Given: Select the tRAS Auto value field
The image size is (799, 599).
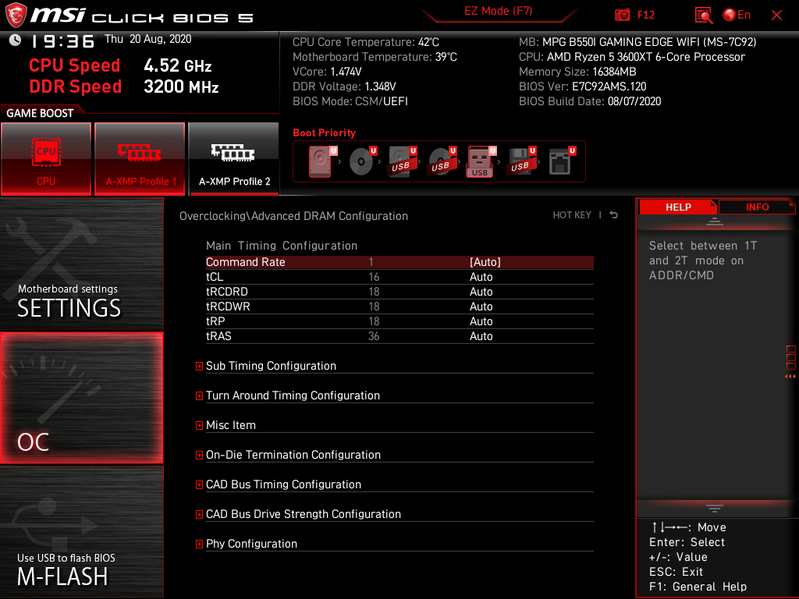Looking at the screenshot, I should click(x=481, y=336).
